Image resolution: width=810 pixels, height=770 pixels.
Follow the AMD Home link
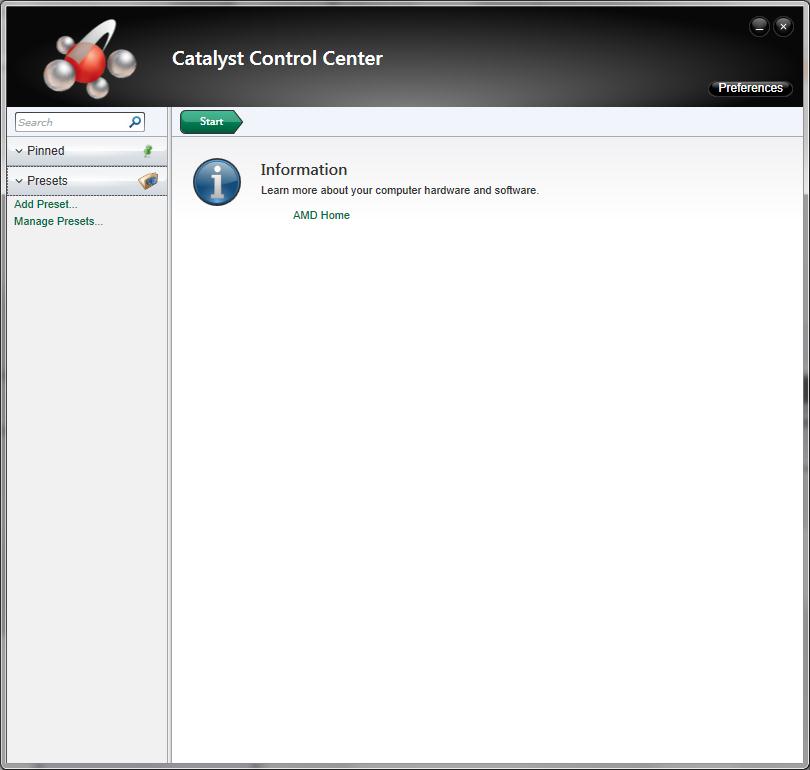click(x=321, y=215)
